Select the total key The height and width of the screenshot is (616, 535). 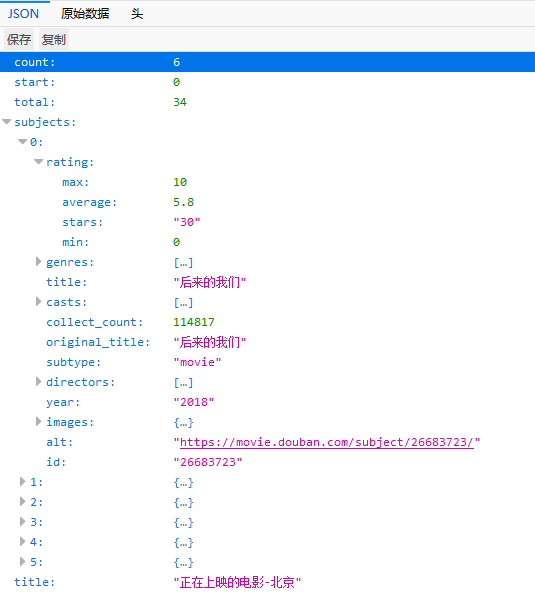coord(35,102)
